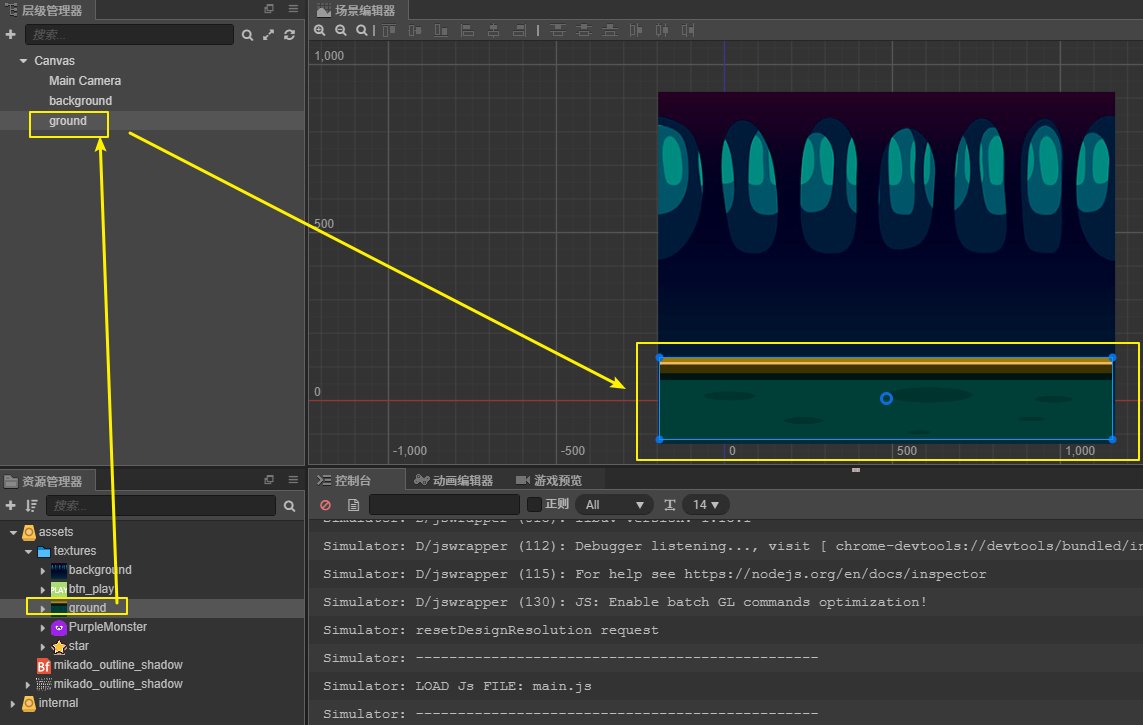
Task: Select the background node in hierarchy
Action: [80, 101]
